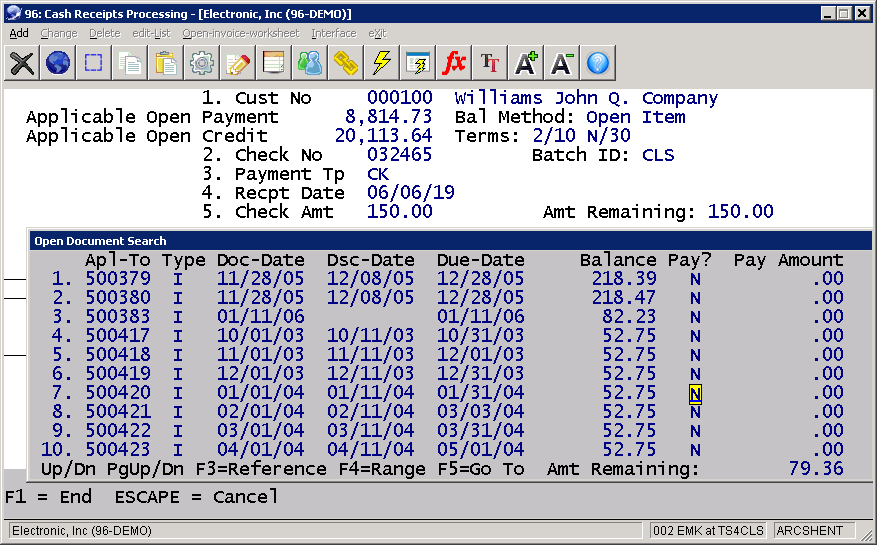Click the Apl-To column header
The height and width of the screenshot is (545, 877).
[x=118, y=260]
